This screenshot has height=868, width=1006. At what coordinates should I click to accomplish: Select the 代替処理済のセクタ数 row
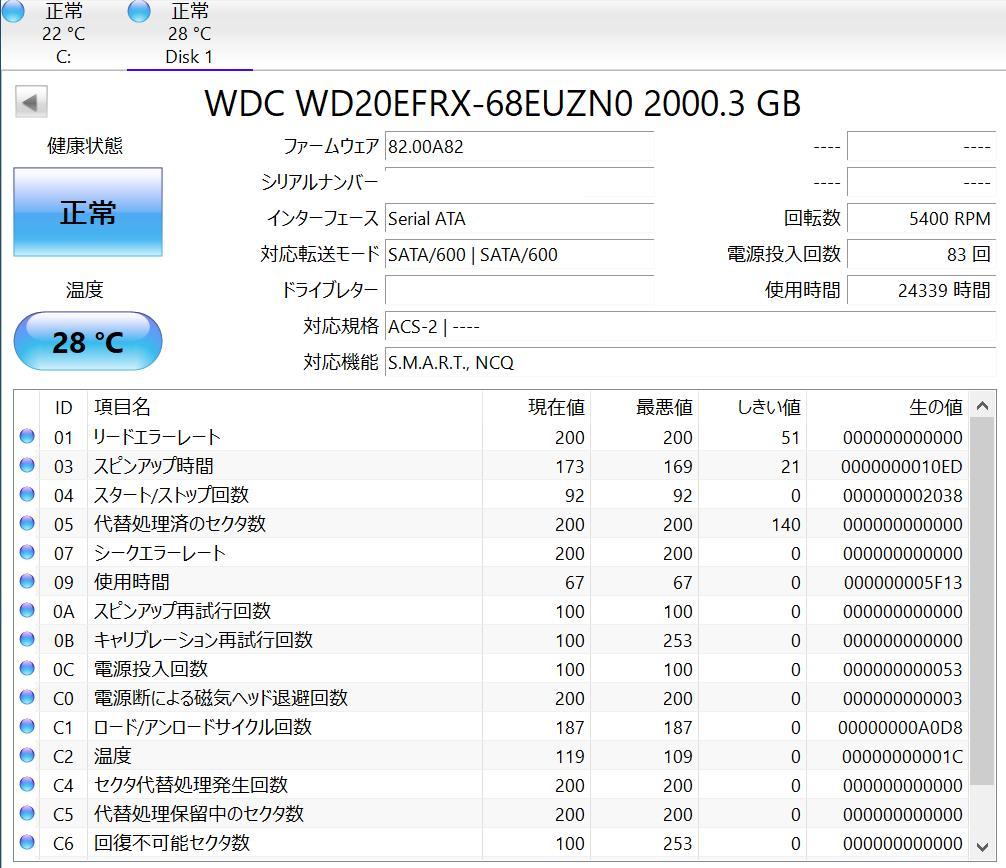coord(491,524)
